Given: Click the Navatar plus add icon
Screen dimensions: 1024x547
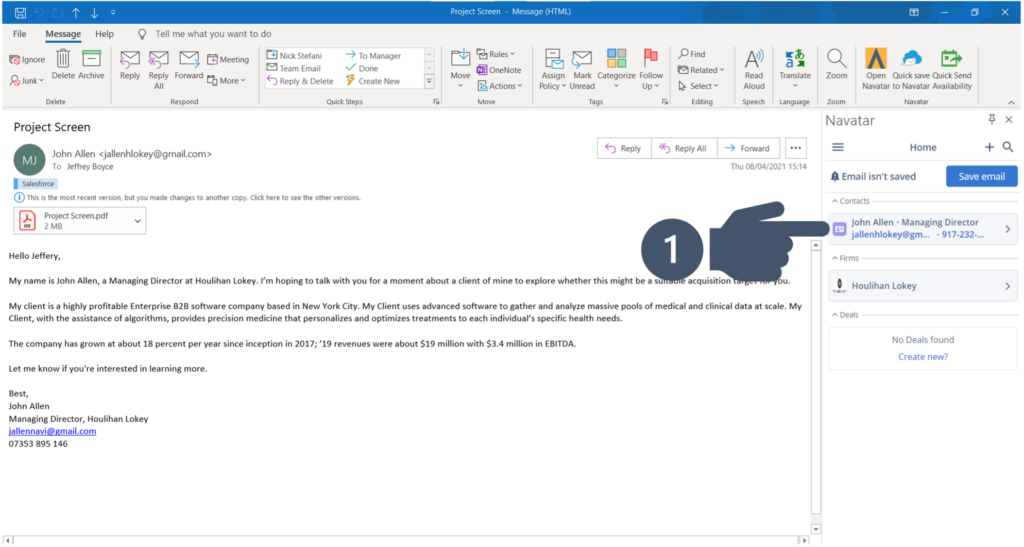Looking at the screenshot, I should (989, 148).
